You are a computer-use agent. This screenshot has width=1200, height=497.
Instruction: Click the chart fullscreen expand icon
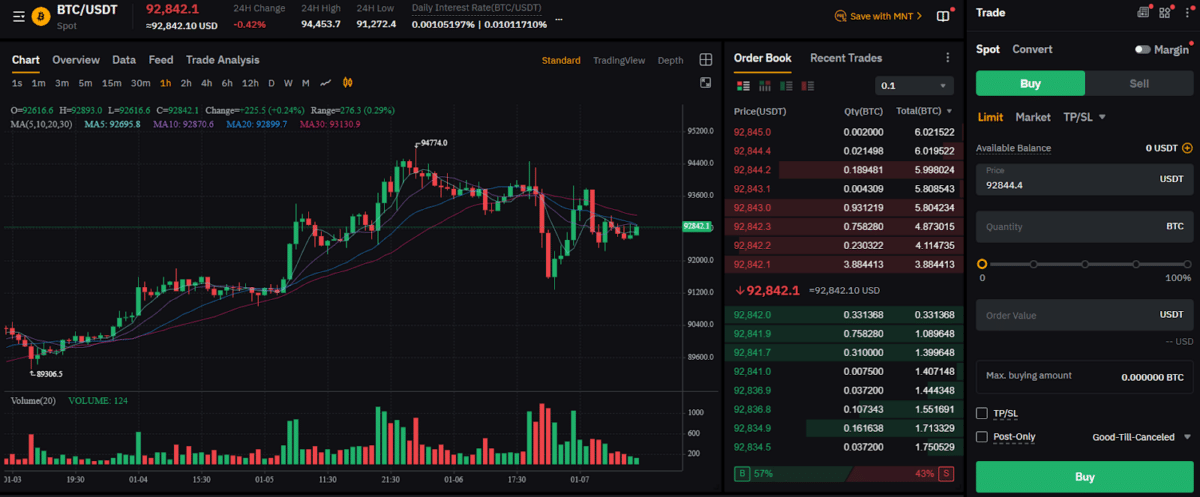click(x=705, y=83)
